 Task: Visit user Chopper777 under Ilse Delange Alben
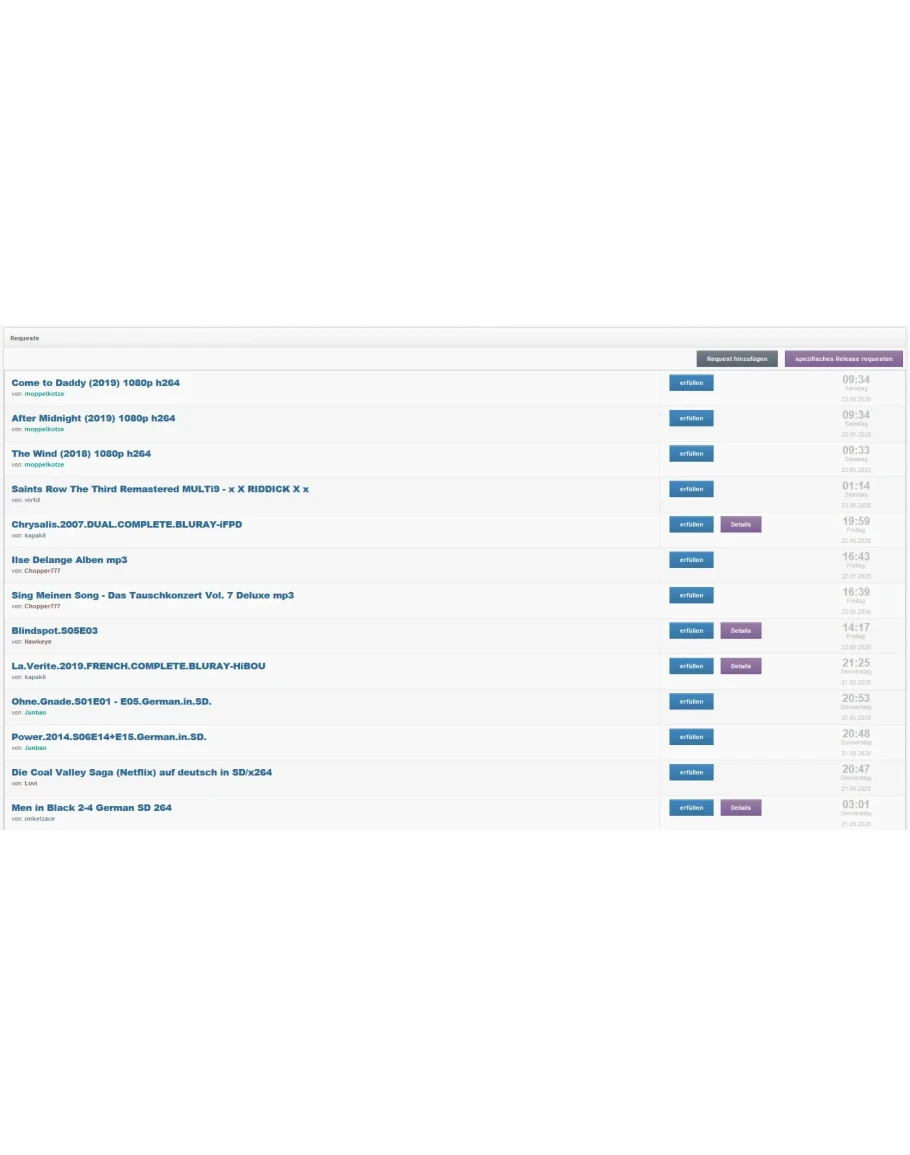click(42, 571)
